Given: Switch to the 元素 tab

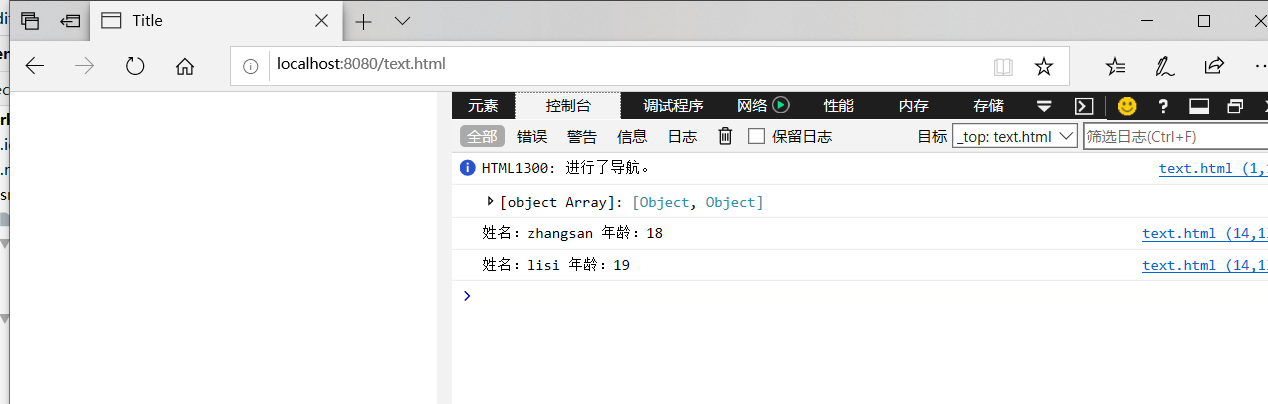Looking at the screenshot, I should click(x=483, y=106).
